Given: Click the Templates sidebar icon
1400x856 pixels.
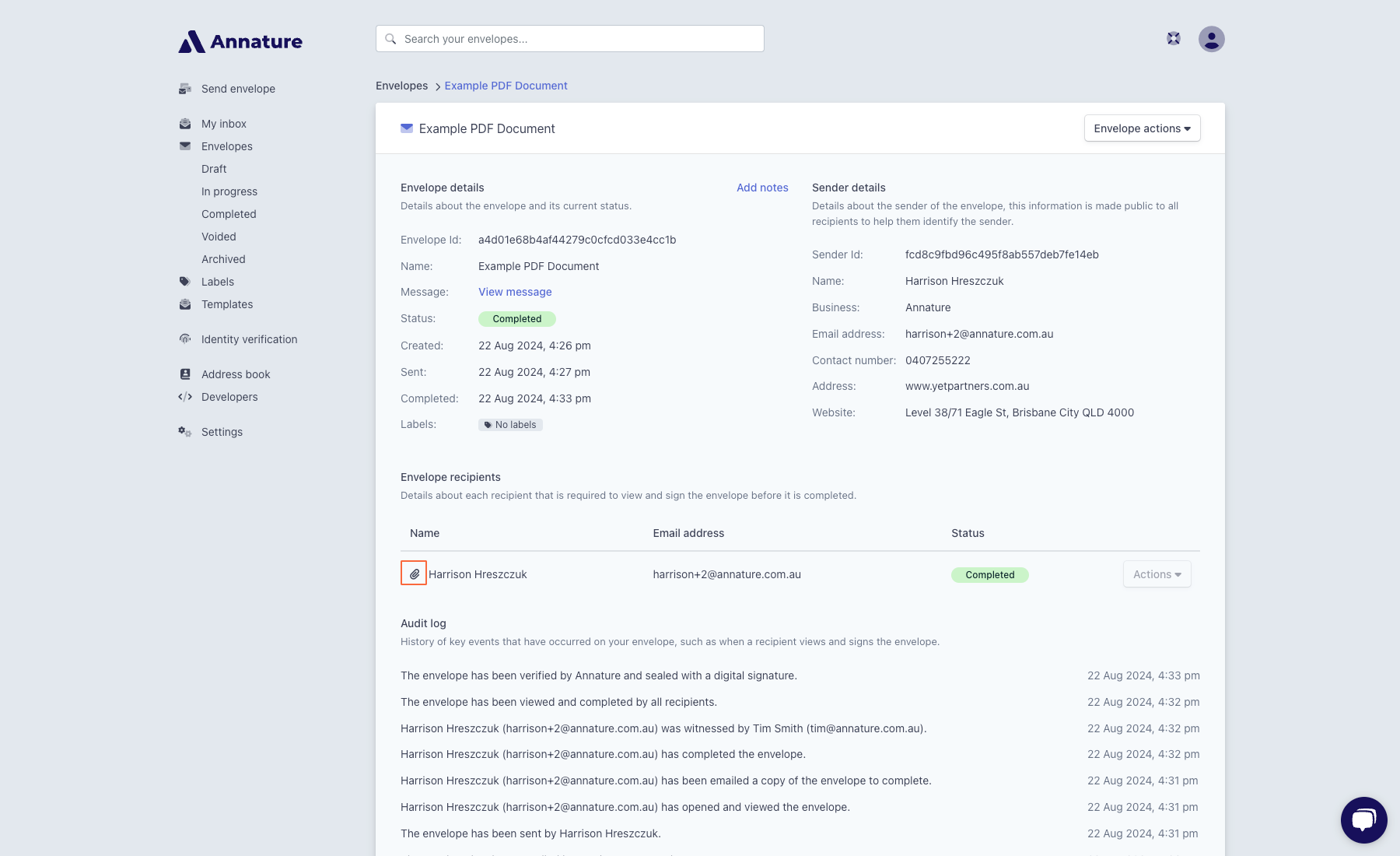Looking at the screenshot, I should click(185, 304).
